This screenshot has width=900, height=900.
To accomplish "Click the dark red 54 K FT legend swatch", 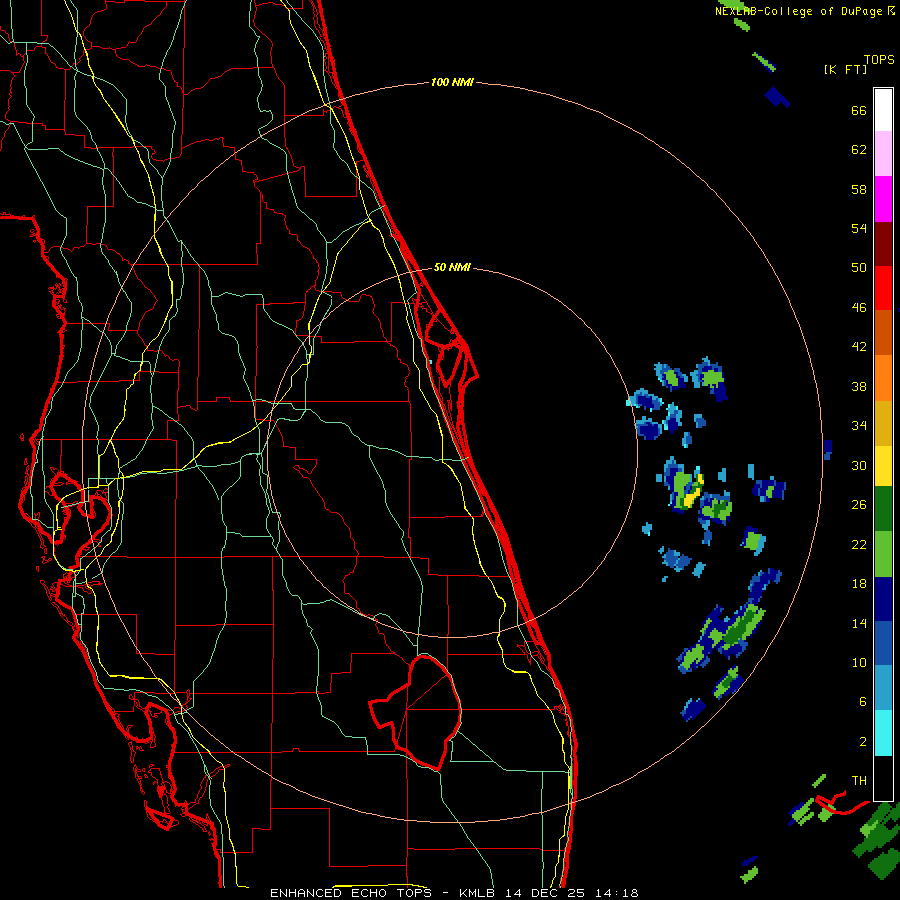I will click(883, 244).
